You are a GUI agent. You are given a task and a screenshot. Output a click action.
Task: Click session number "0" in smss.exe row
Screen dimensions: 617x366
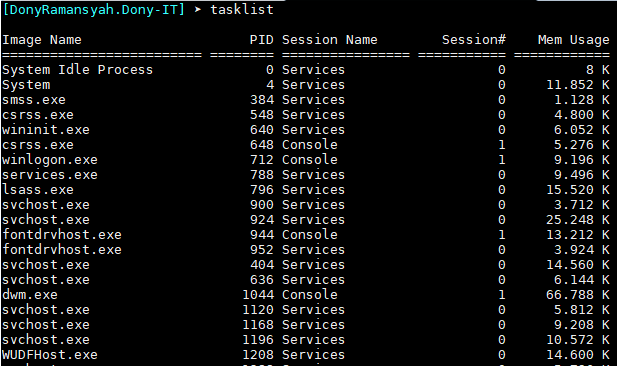(x=502, y=100)
